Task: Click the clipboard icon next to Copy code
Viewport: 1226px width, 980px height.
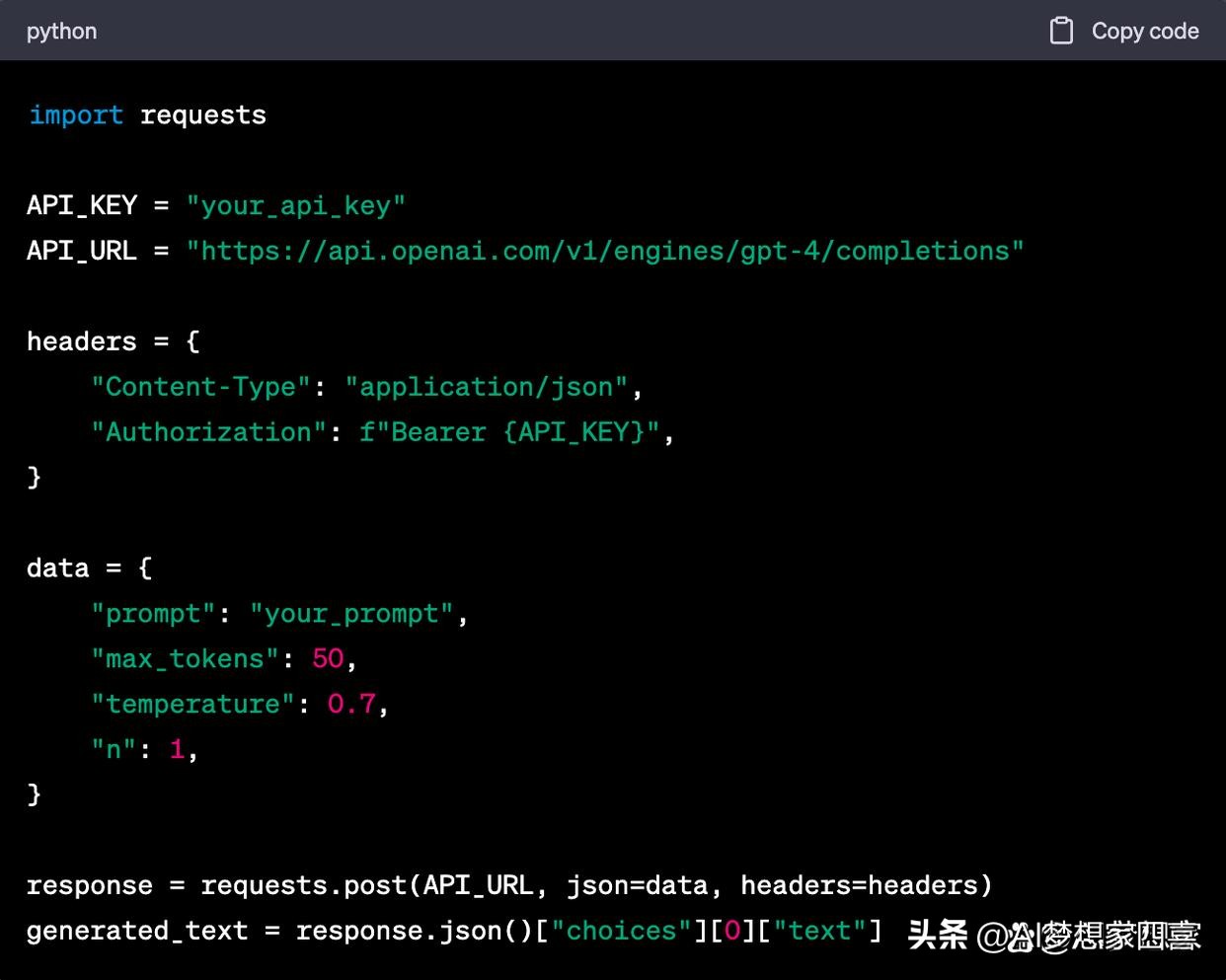Action: click(1061, 31)
